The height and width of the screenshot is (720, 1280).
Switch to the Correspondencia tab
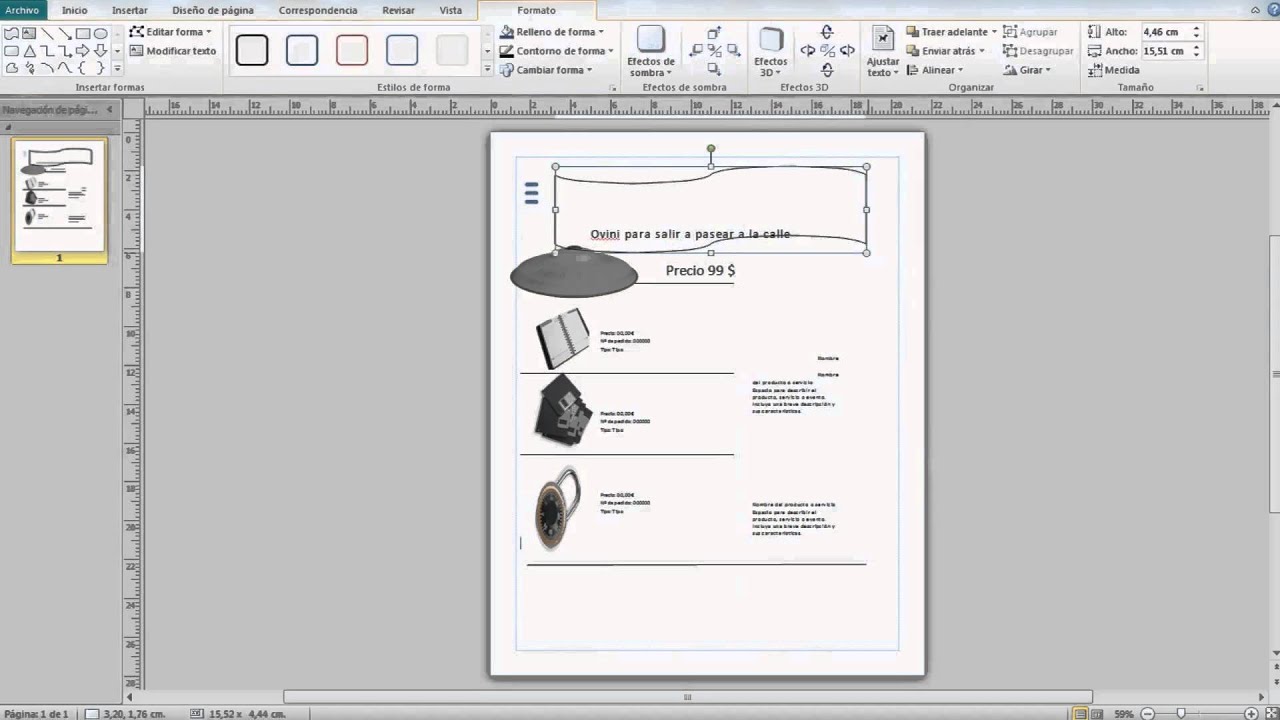tap(318, 10)
